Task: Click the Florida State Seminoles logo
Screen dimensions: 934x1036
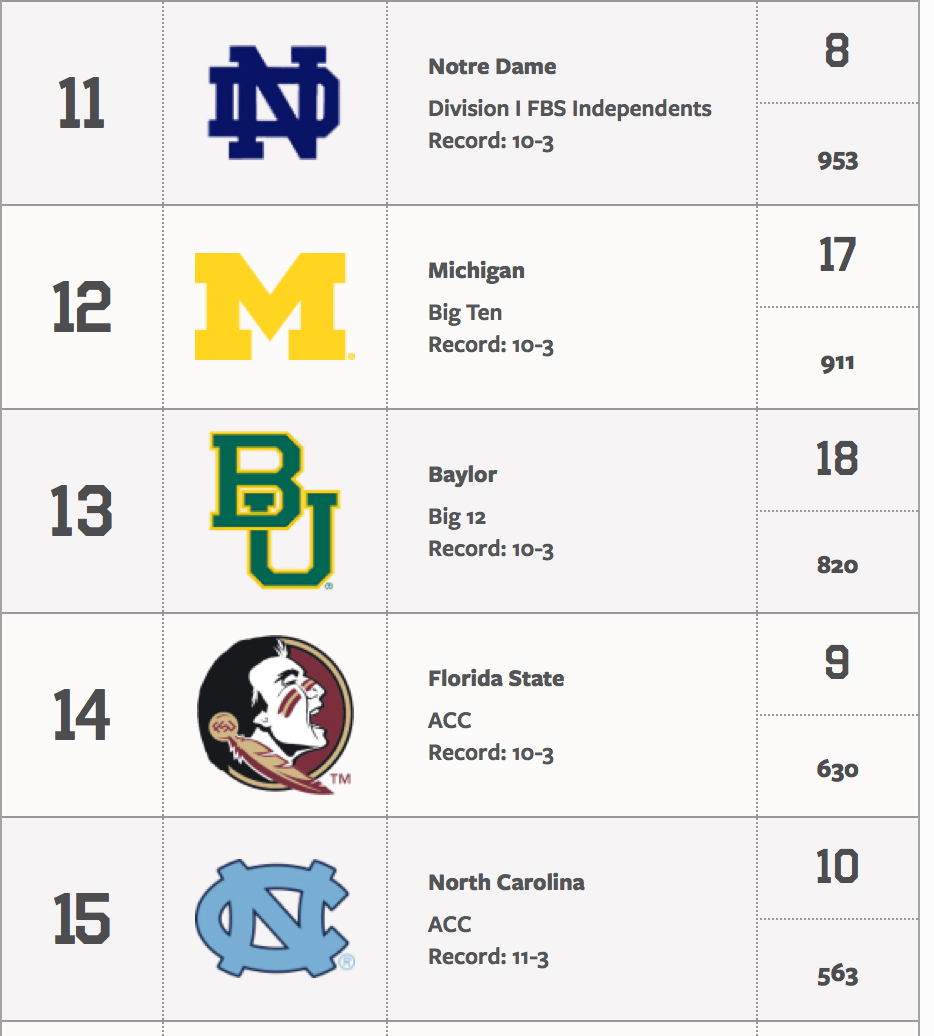Action: 274,714
